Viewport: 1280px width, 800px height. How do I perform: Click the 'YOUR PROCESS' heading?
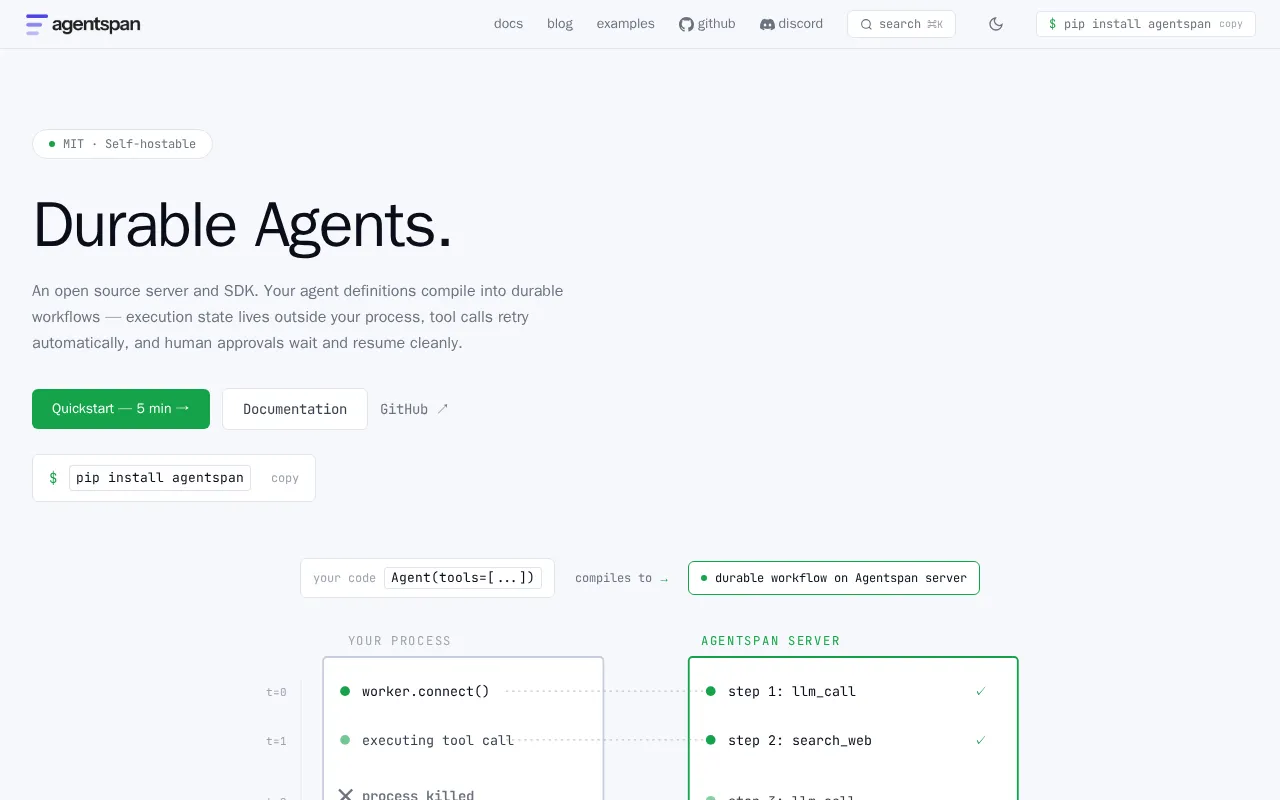tap(400, 641)
